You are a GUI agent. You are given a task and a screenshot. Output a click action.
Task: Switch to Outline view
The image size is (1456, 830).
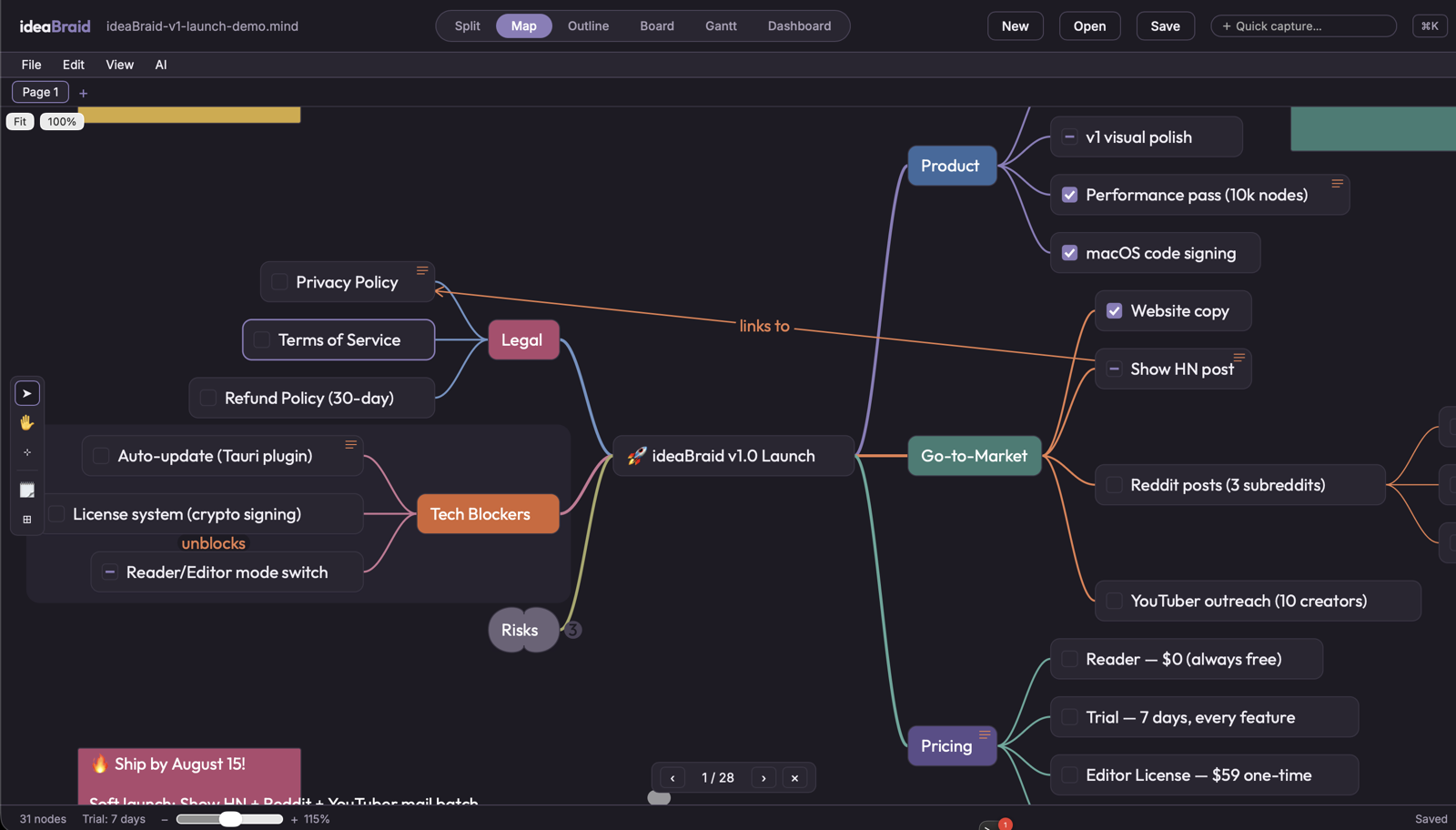click(x=588, y=25)
